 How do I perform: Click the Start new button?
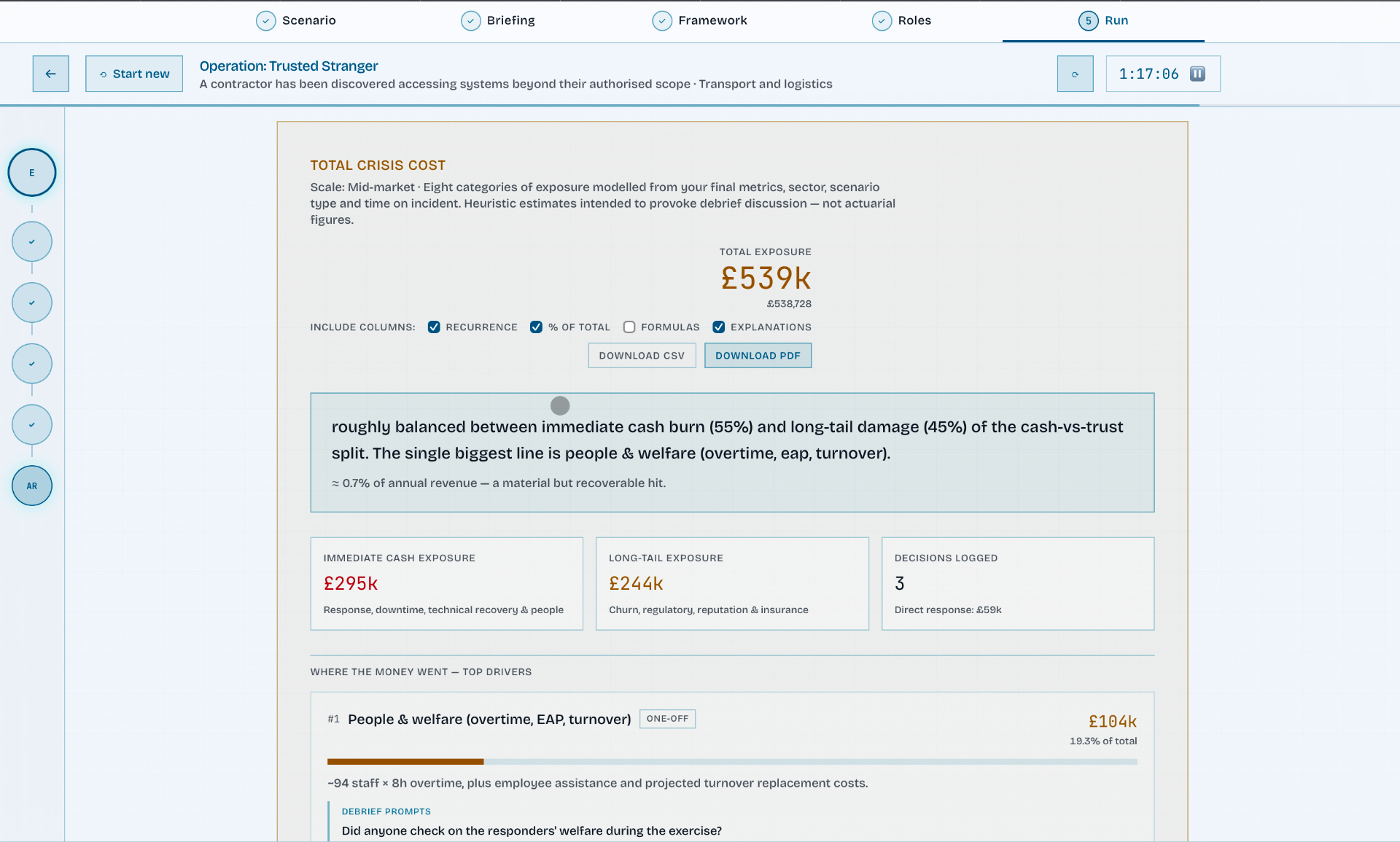click(134, 74)
